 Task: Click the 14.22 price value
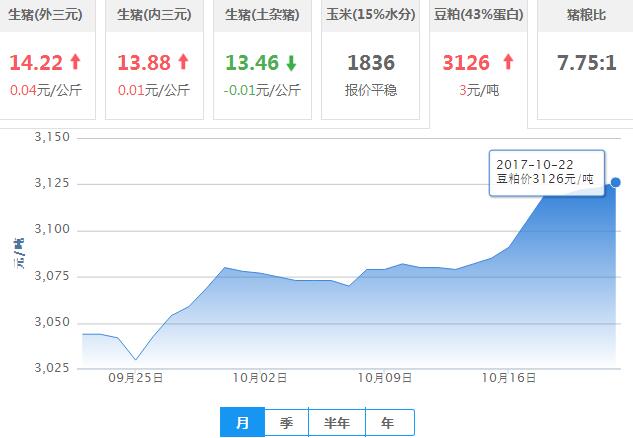36,63
